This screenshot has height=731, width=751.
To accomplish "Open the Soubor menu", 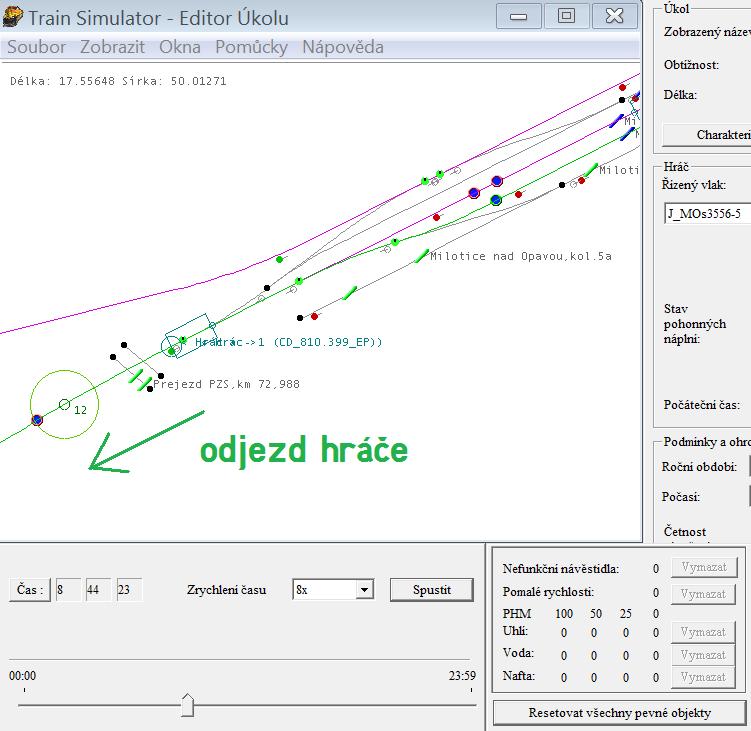I will click(36, 47).
